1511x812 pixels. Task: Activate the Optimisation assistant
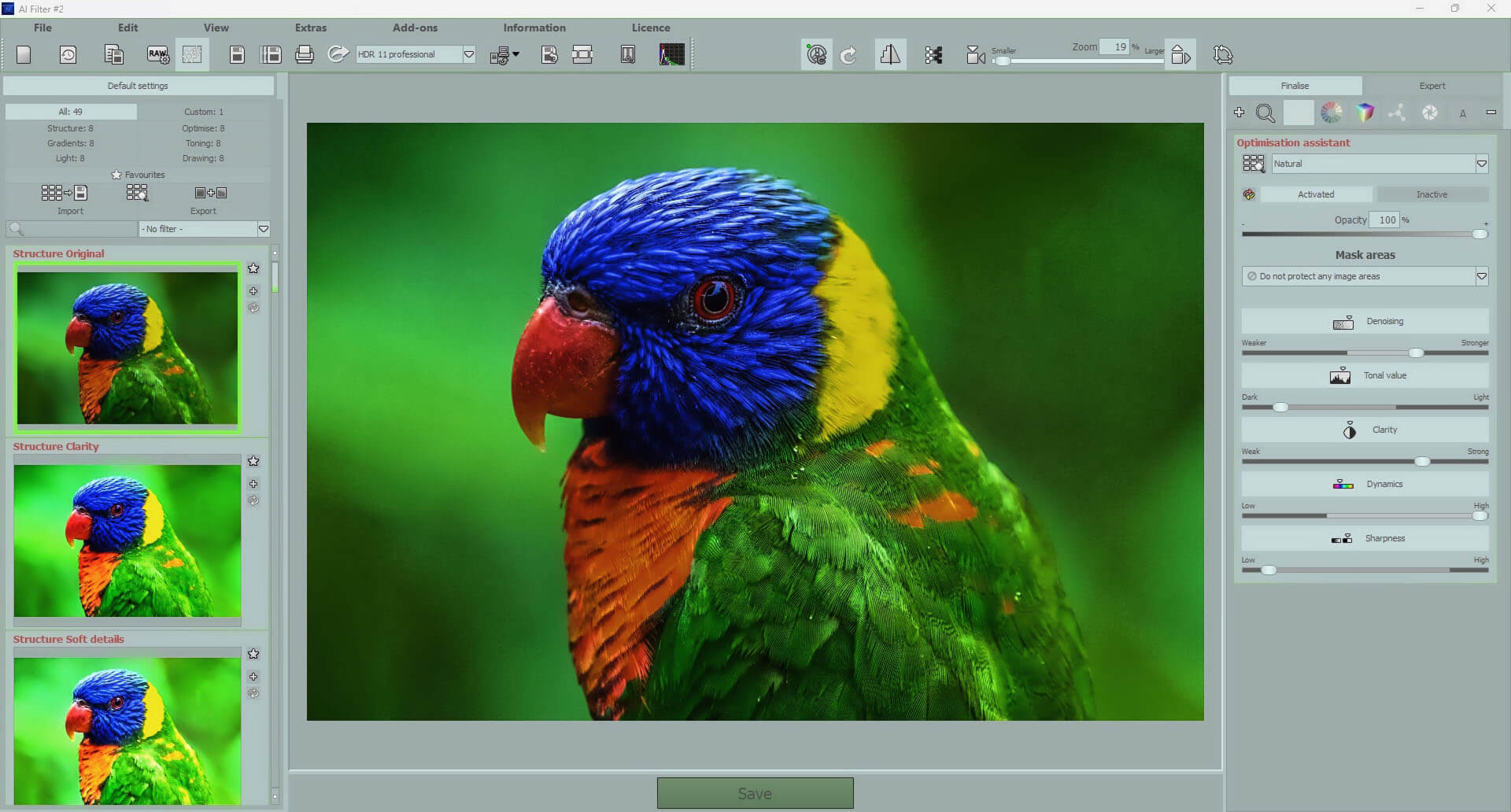1314,194
